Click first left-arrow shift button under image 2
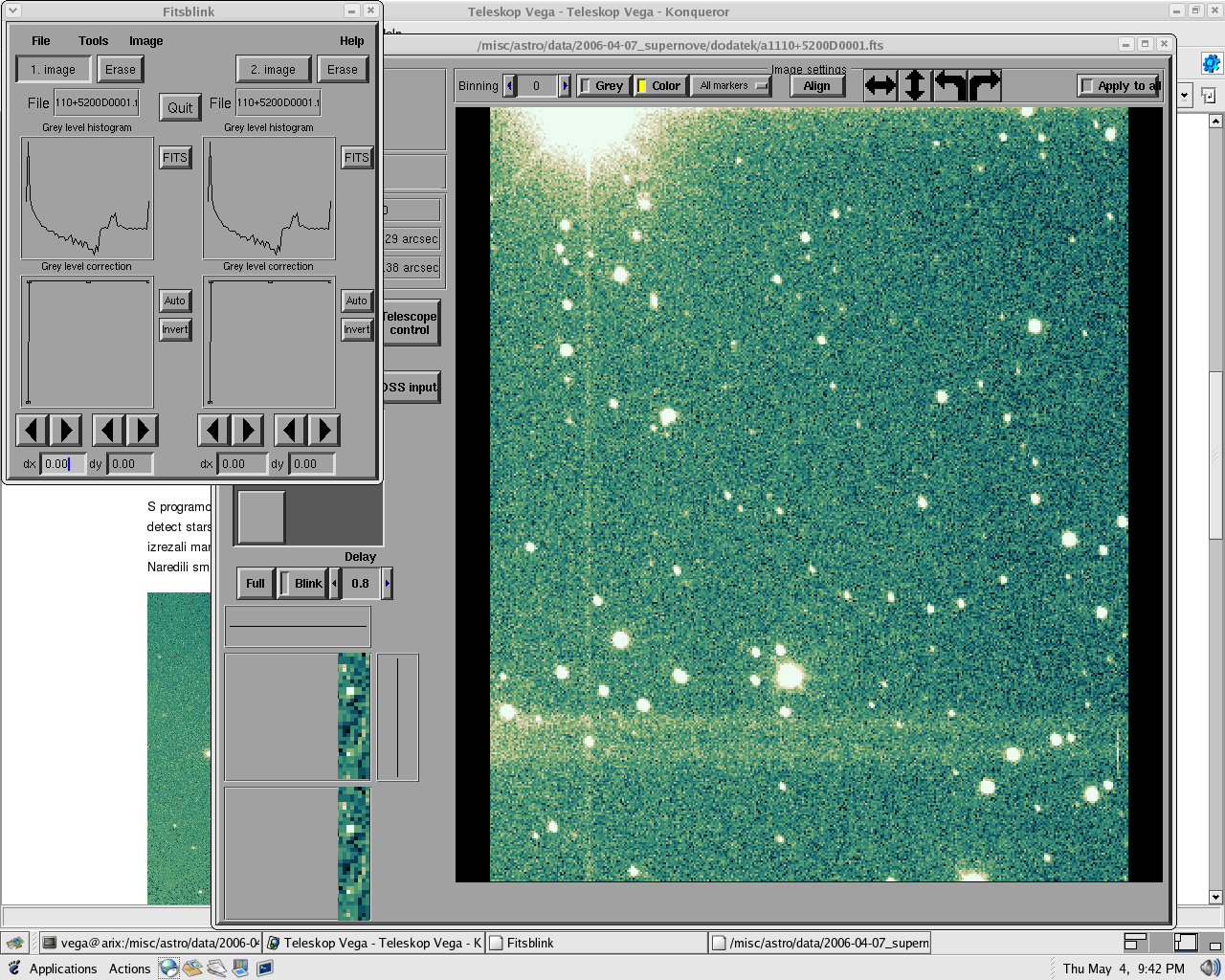The width and height of the screenshot is (1225, 980). pos(213,431)
